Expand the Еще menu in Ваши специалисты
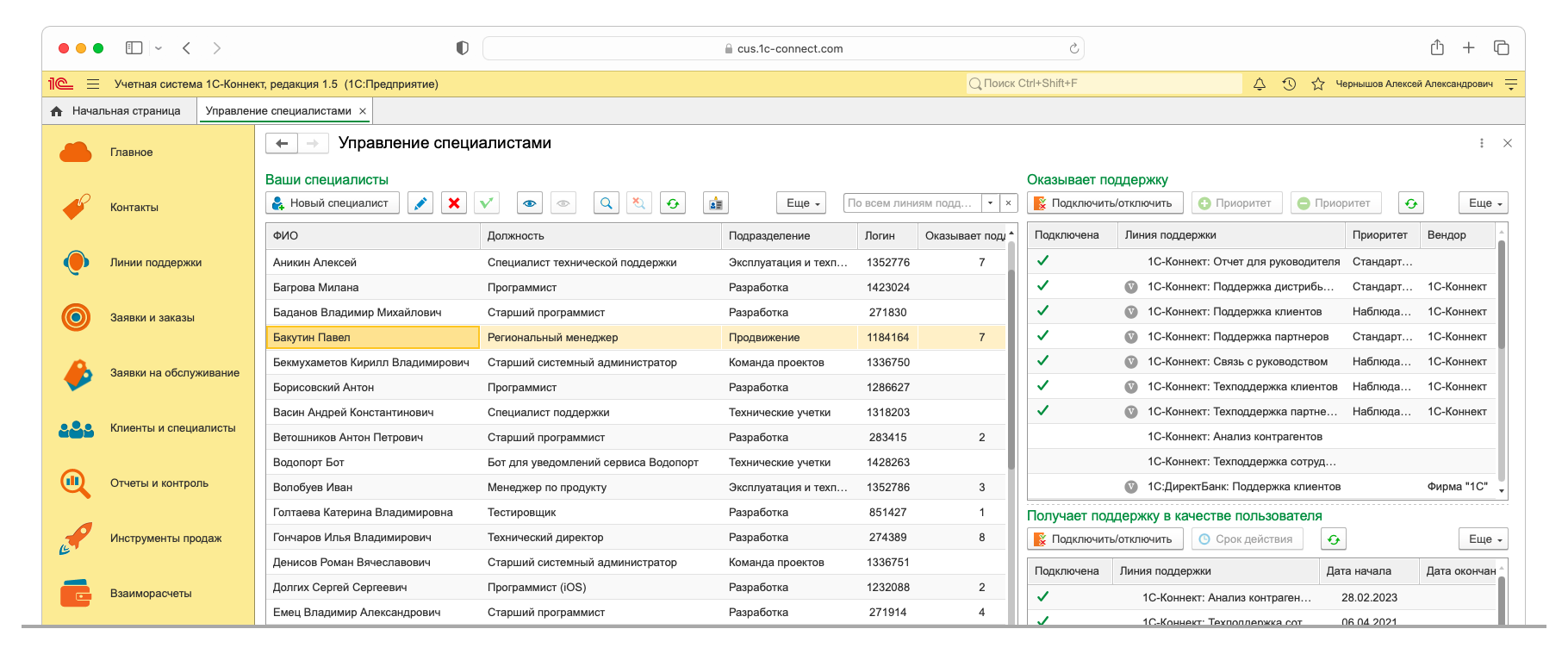This screenshot has height=654, width=1568. pyautogui.click(x=801, y=203)
